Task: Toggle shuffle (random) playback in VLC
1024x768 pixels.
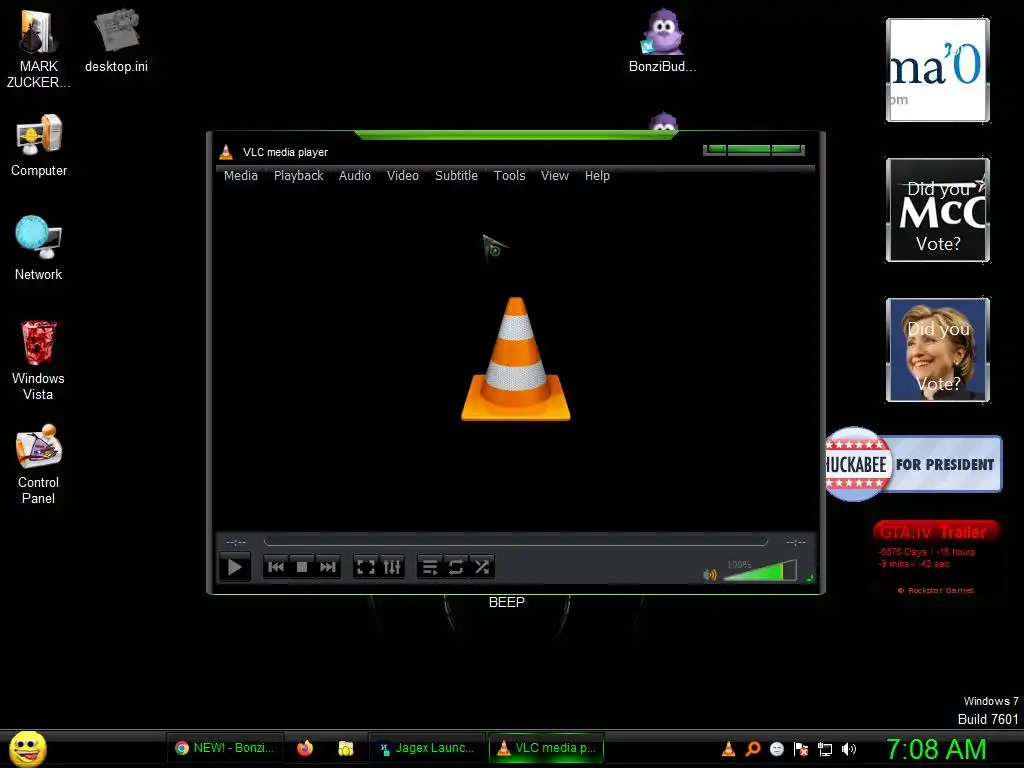Action: click(482, 567)
